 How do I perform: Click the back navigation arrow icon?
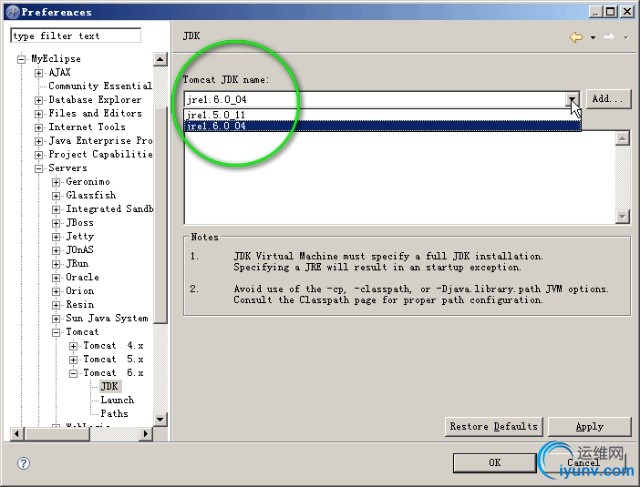[576, 38]
